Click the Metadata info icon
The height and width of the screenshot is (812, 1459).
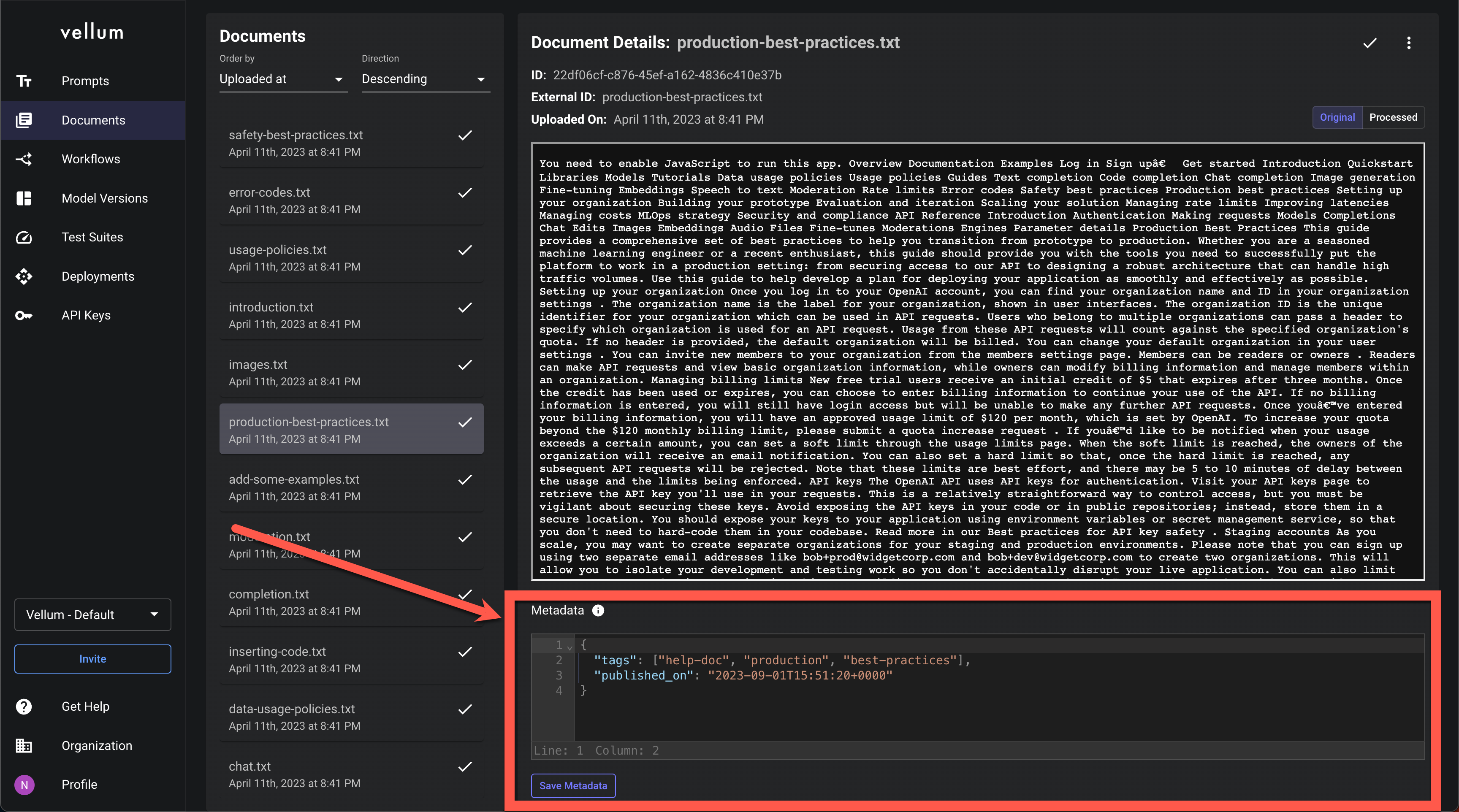[598, 610]
